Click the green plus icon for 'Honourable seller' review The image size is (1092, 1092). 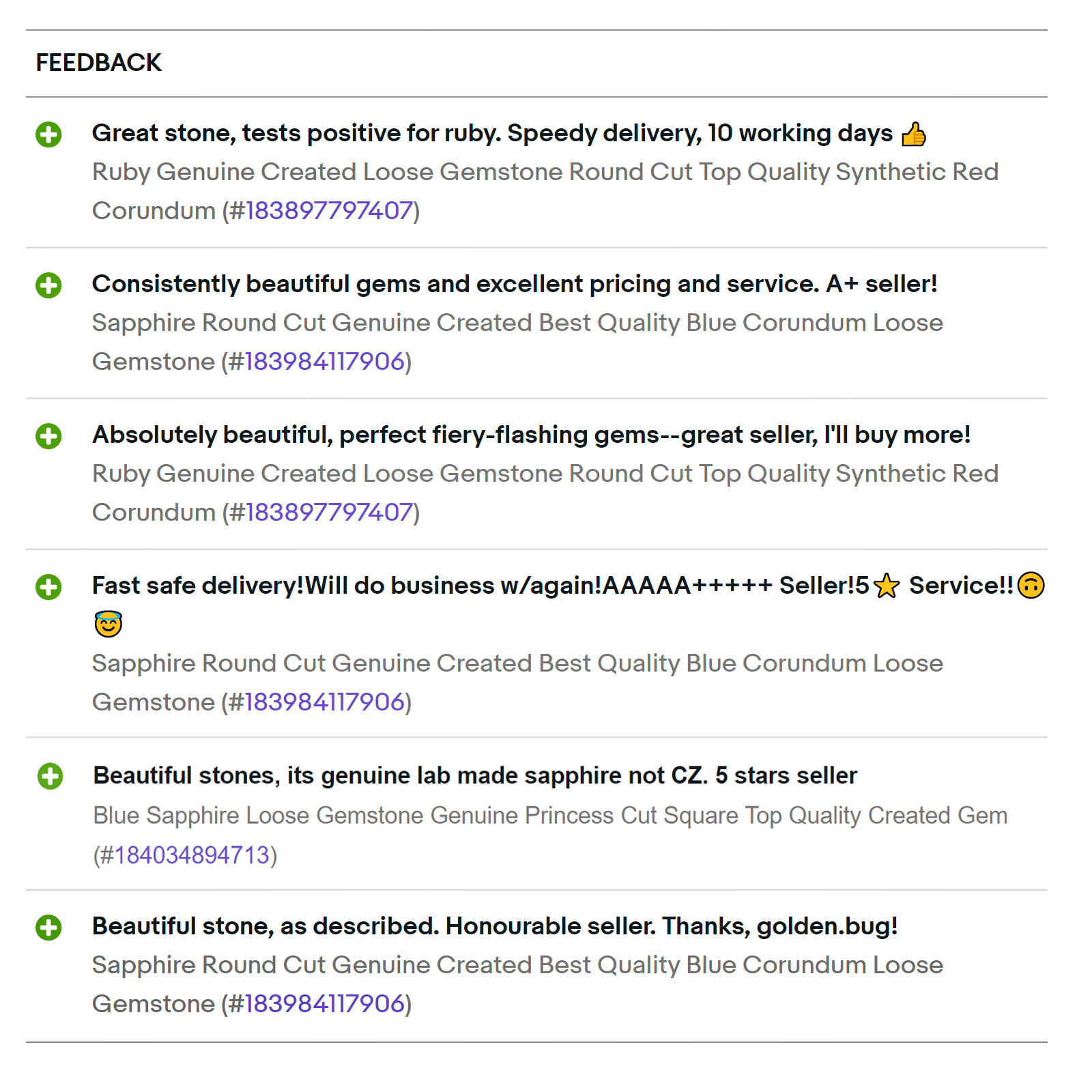click(48, 928)
